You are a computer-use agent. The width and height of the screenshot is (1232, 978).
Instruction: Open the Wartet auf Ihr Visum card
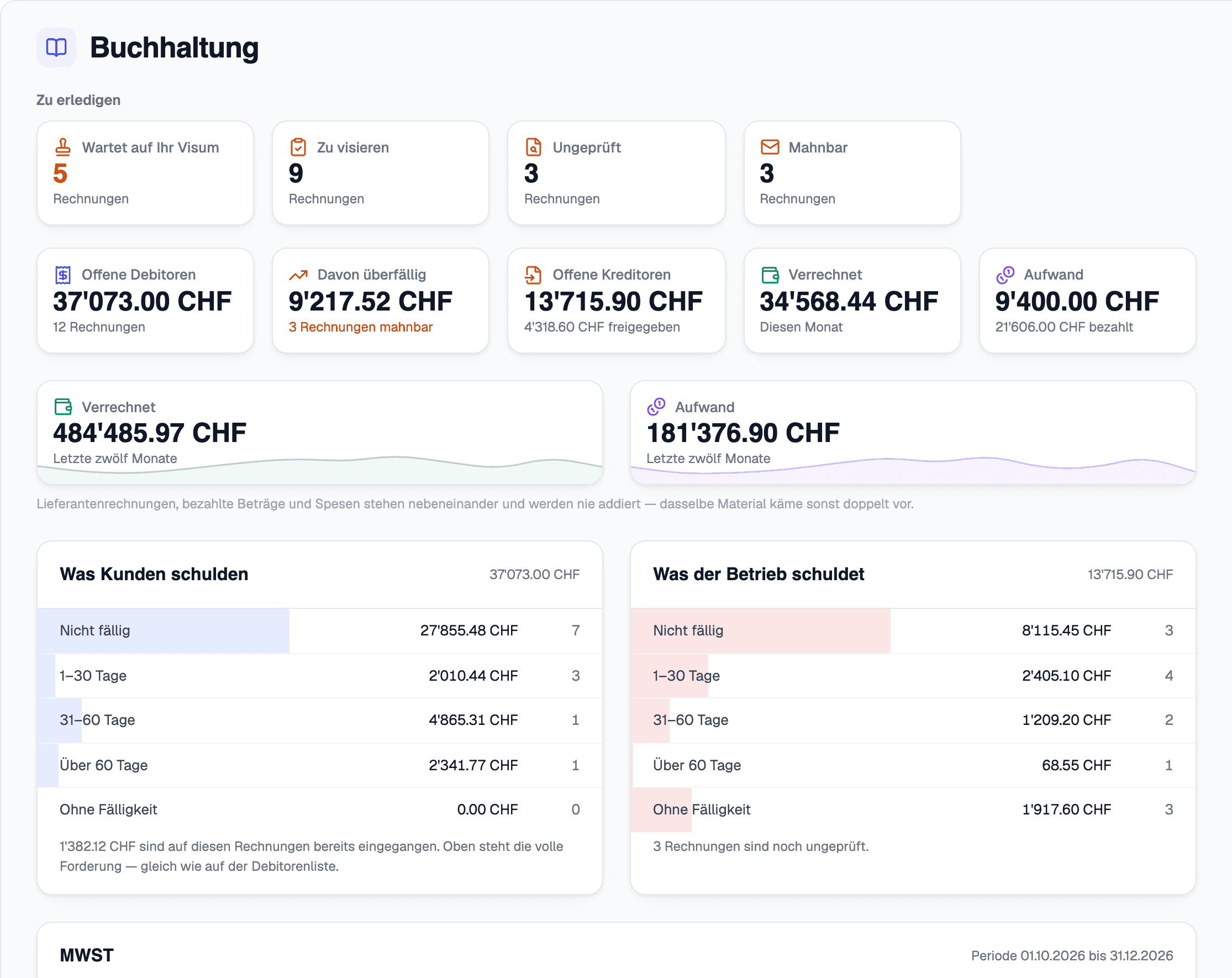[x=145, y=172]
